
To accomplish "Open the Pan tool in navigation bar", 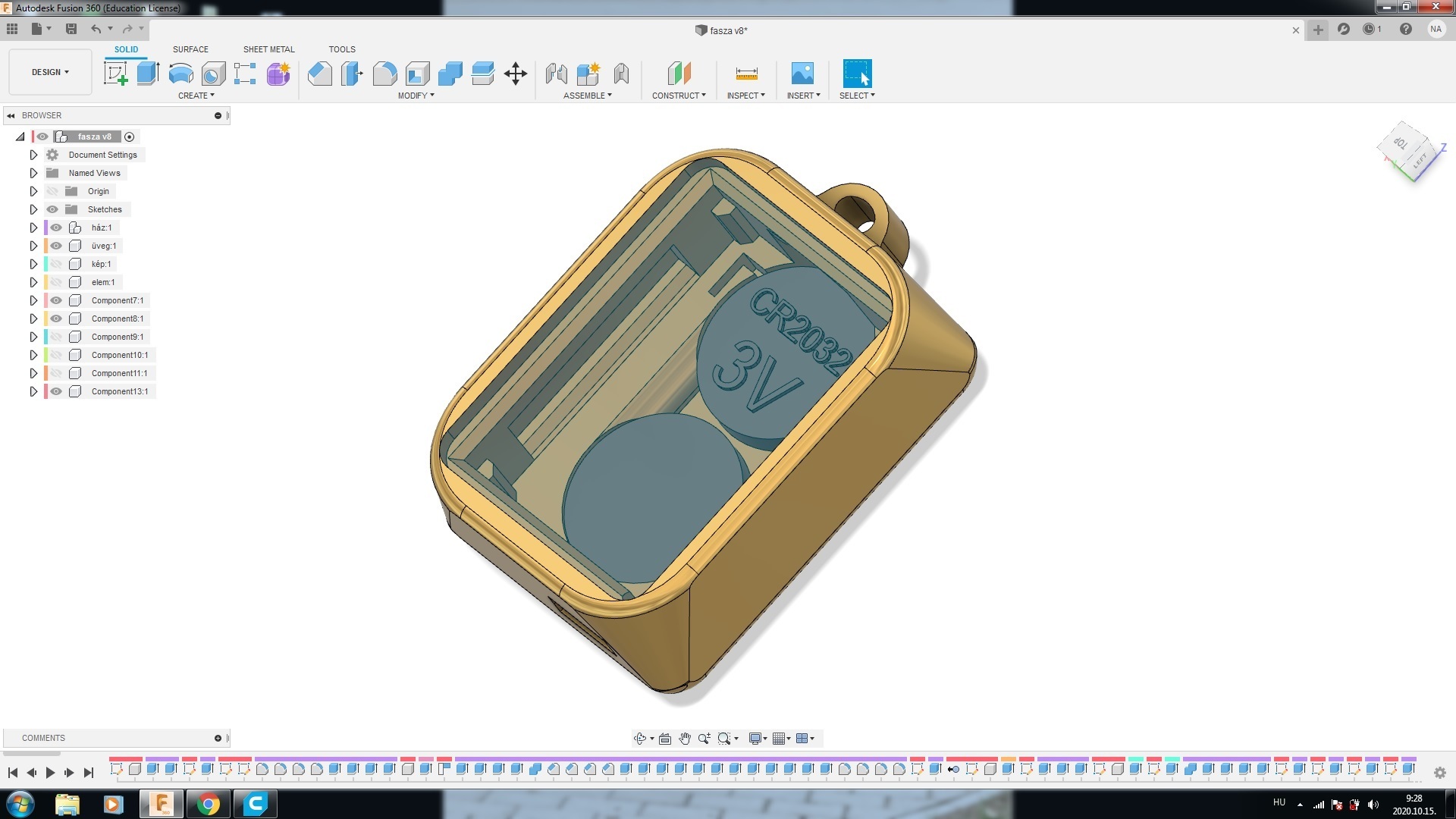I will click(x=685, y=738).
